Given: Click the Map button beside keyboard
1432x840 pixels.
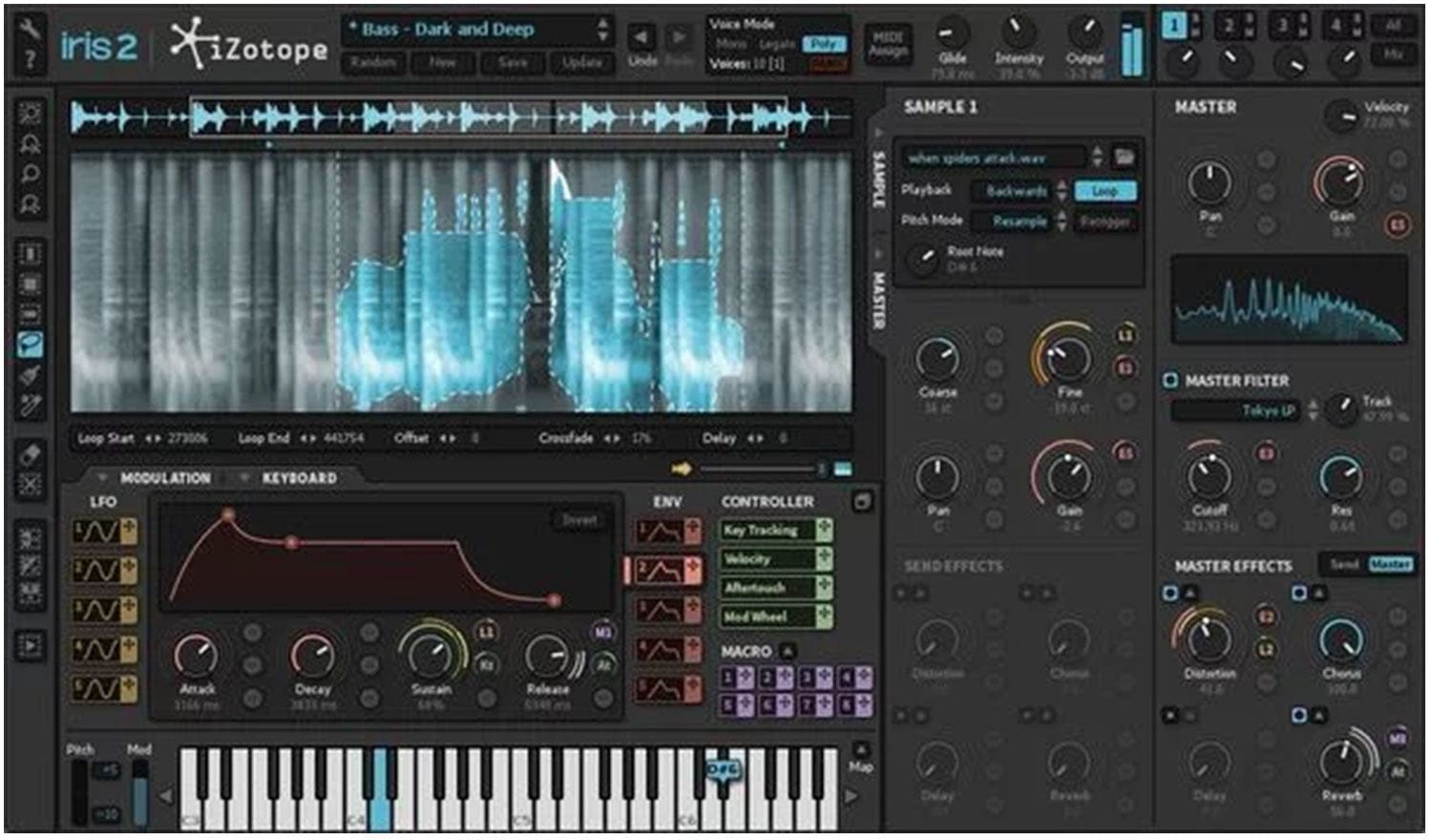Looking at the screenshot, I should click(x=860, y=758).
